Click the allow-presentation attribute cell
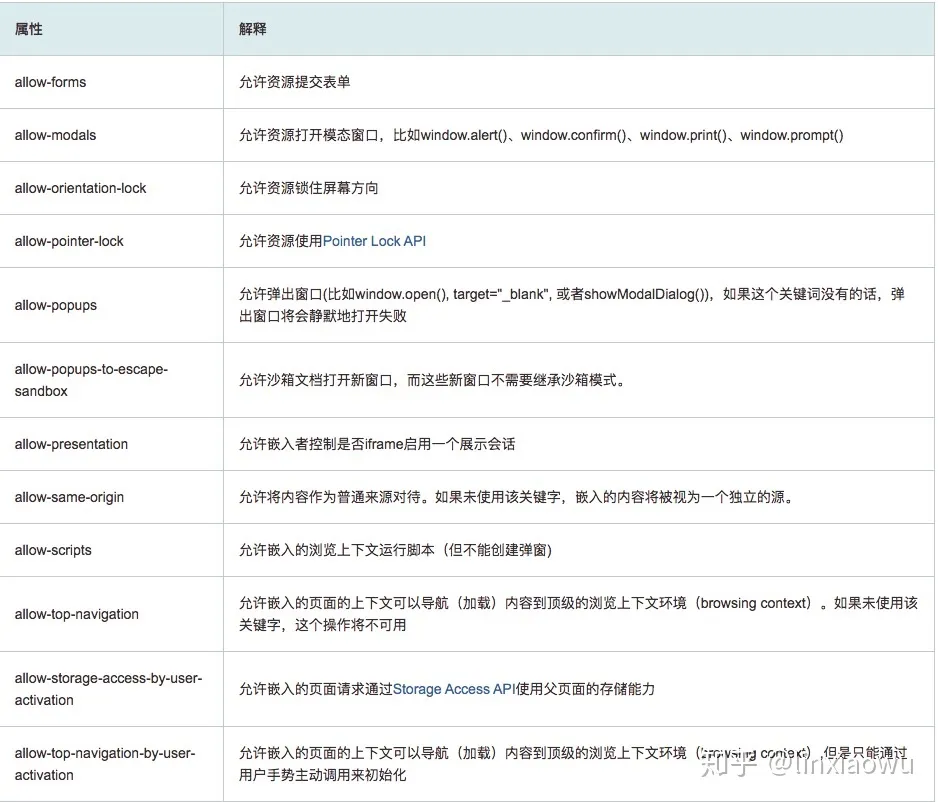The height and width of the screenshot is (802, 938). coord(72,444)
